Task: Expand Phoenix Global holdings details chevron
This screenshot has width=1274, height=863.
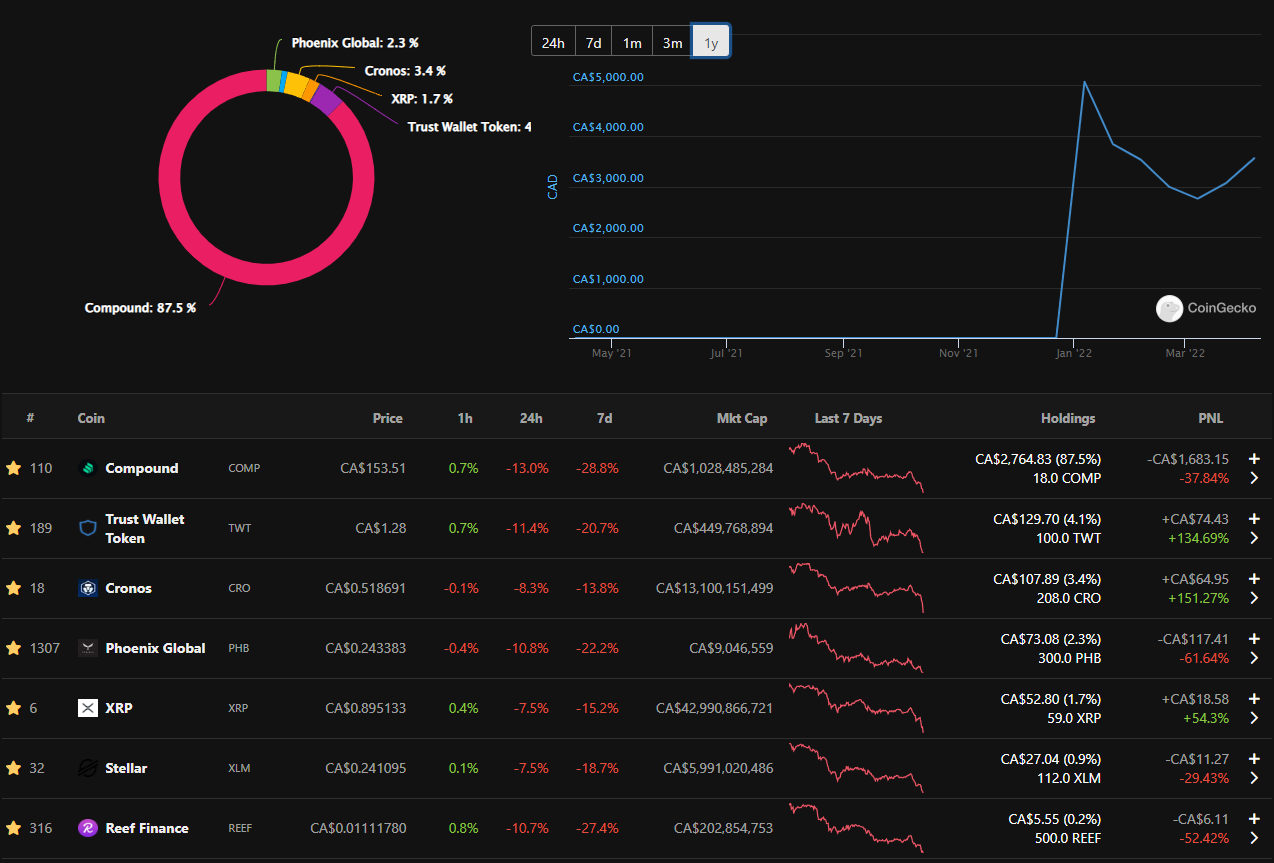Action: click(x=1254, y=658)
